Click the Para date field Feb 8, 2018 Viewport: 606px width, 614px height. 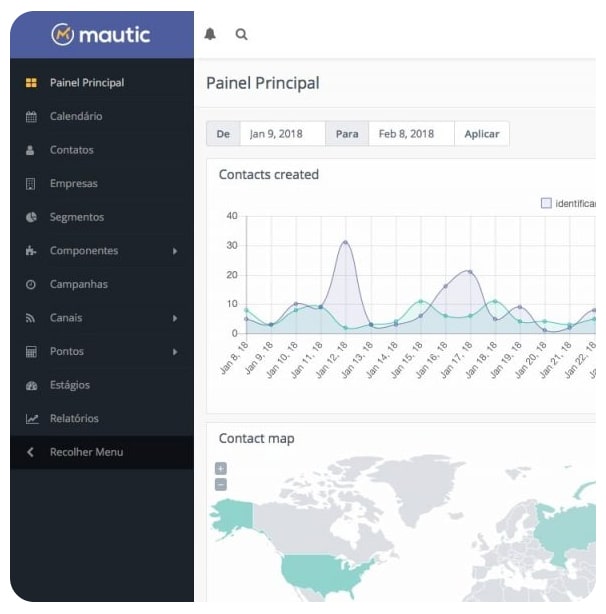(x=410, y=134)
